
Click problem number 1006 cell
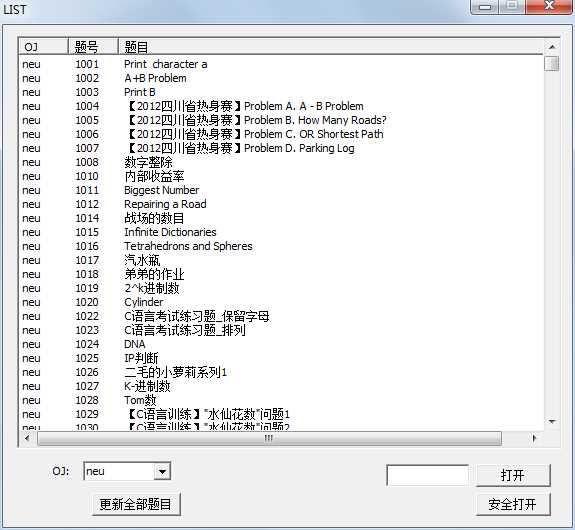pyautogui.click(x=87, y=134)
